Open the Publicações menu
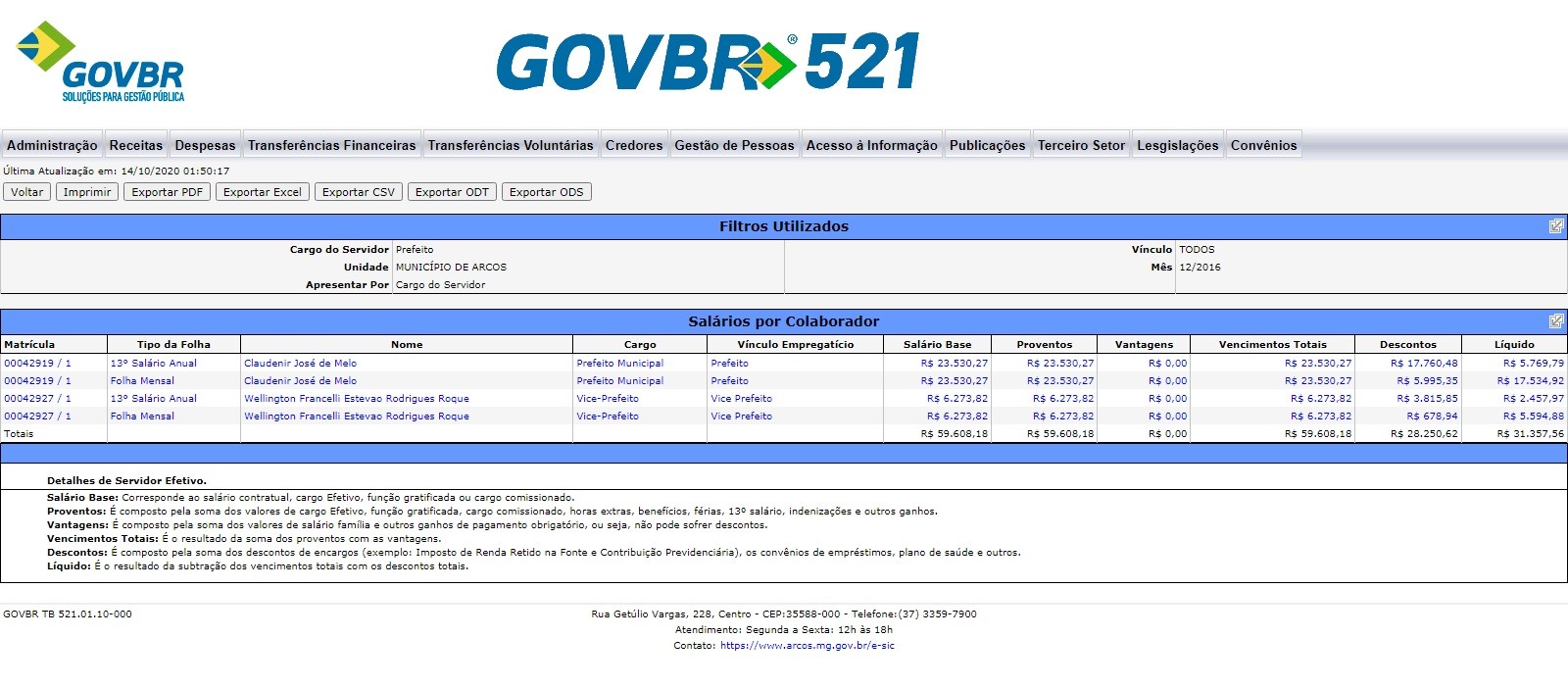Viewport: 1568px width, 687px height. tap(988, 145)
